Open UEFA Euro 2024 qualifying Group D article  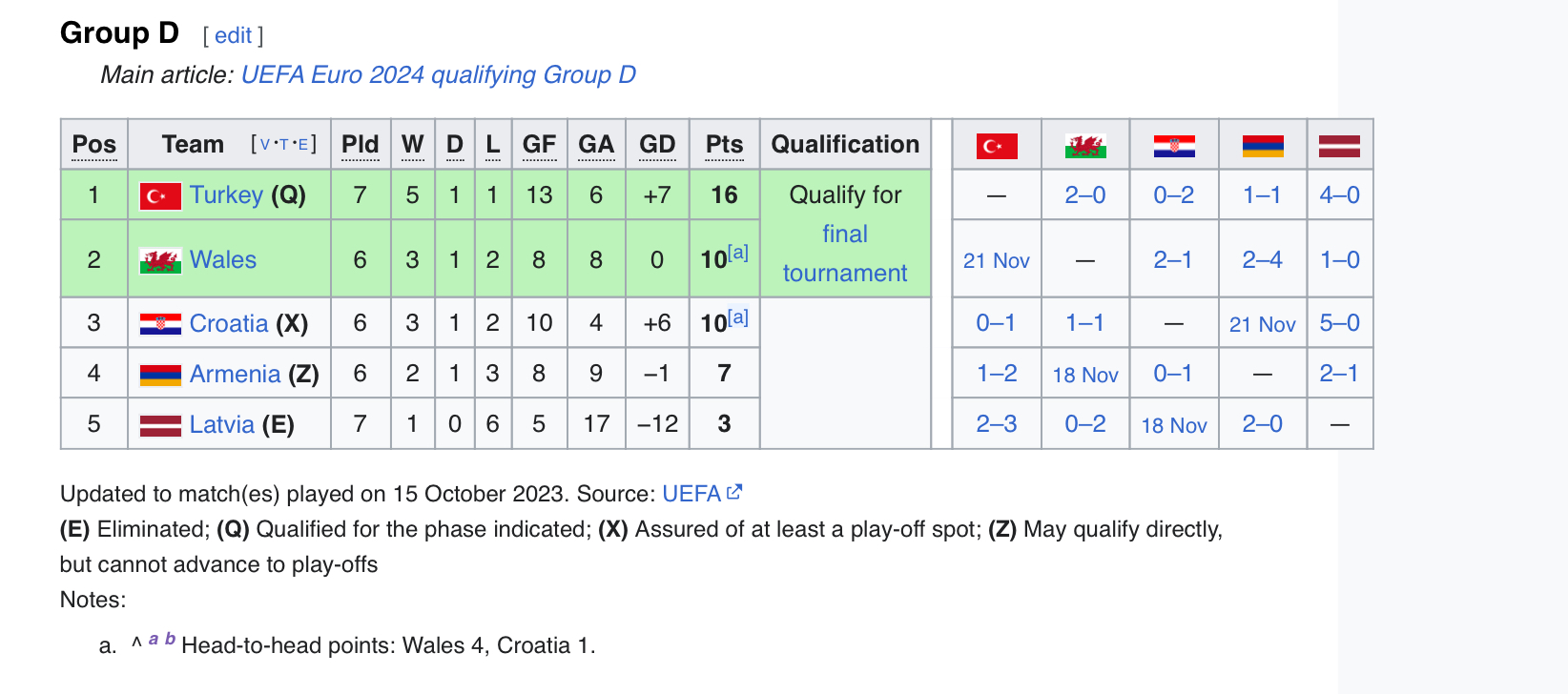tap(438, 75)
